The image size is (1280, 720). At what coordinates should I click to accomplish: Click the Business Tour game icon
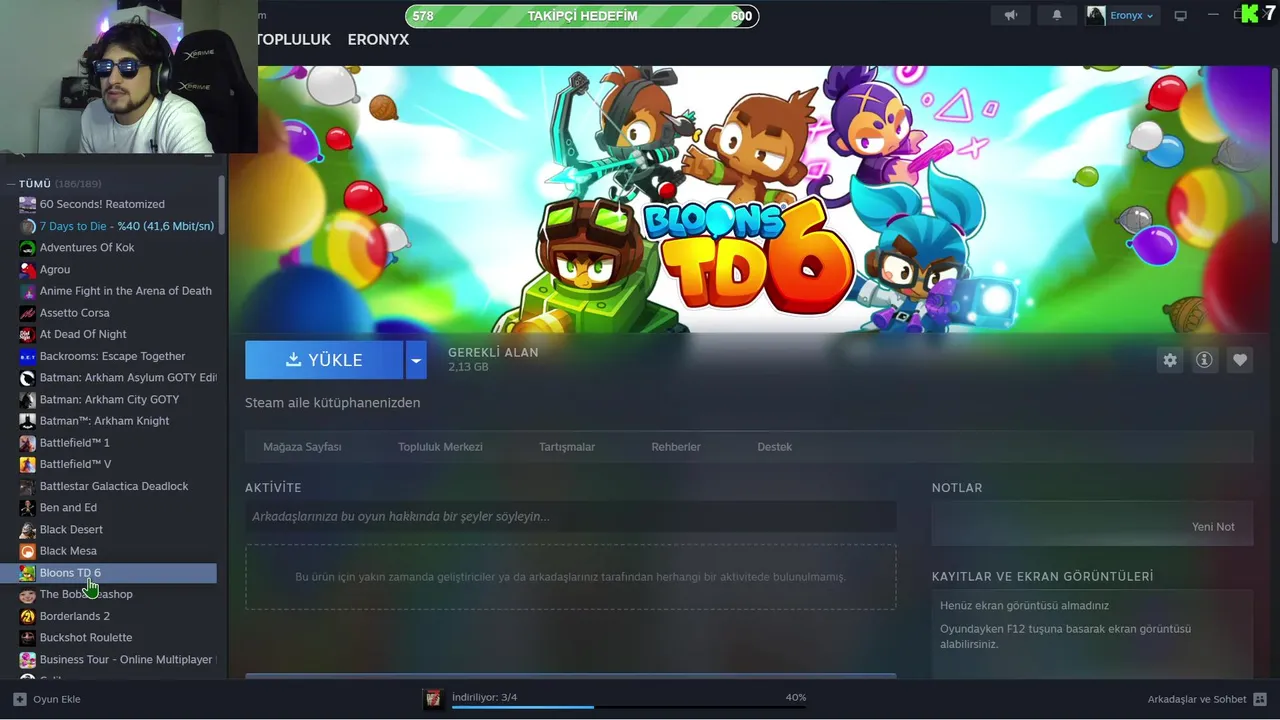28,659
